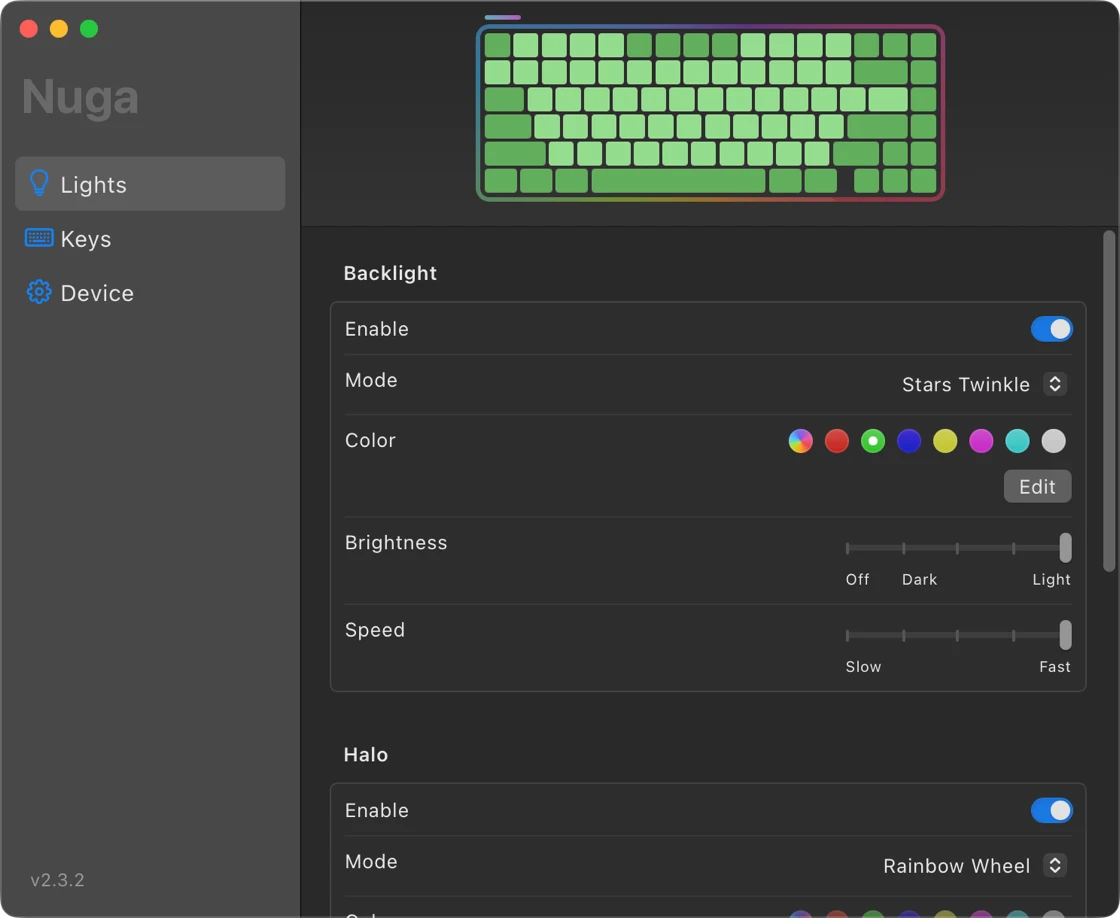
Task: Click the 'Dark' label under Brightness
Action: click(x=919, y=579)
